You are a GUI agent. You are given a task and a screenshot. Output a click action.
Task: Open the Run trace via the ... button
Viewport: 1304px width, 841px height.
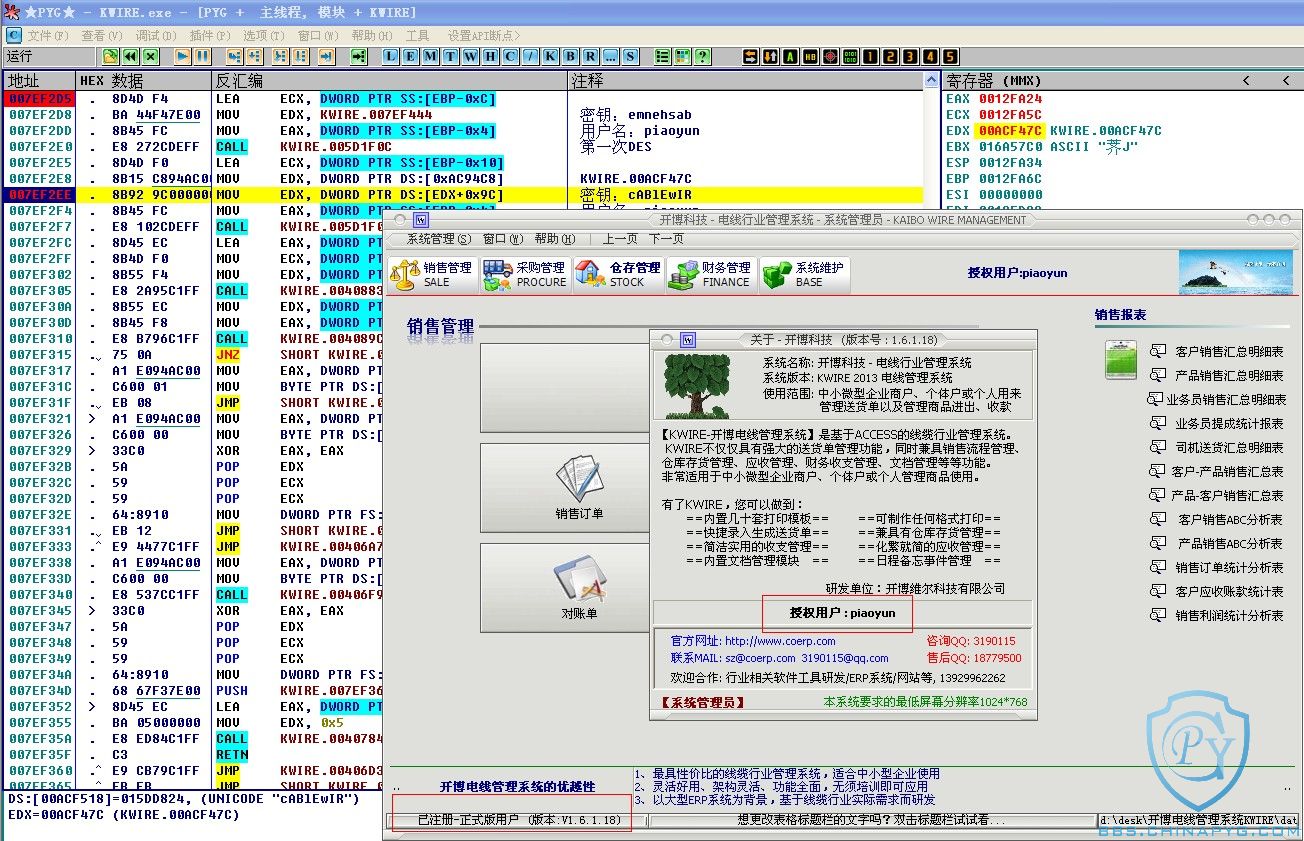point(610,56)
